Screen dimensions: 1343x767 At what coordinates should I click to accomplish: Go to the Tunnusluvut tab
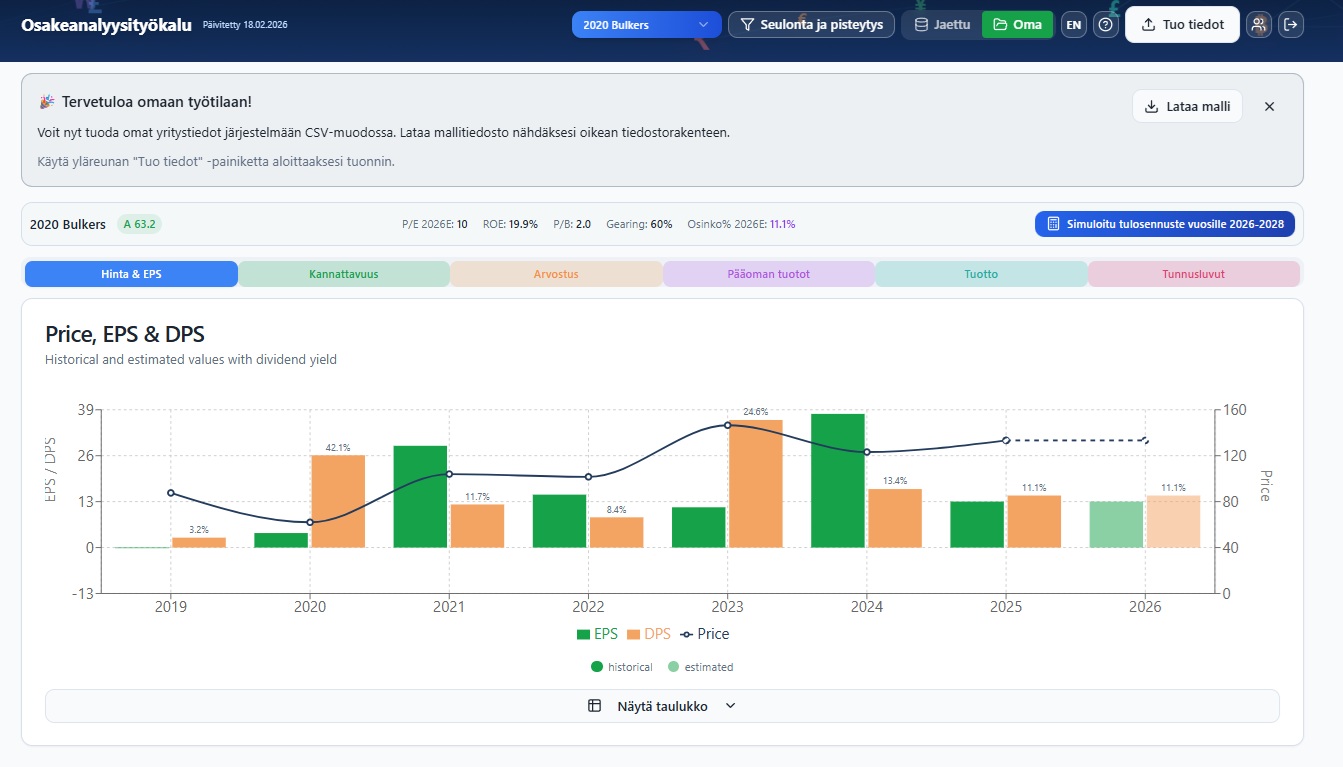point(1193,274)
